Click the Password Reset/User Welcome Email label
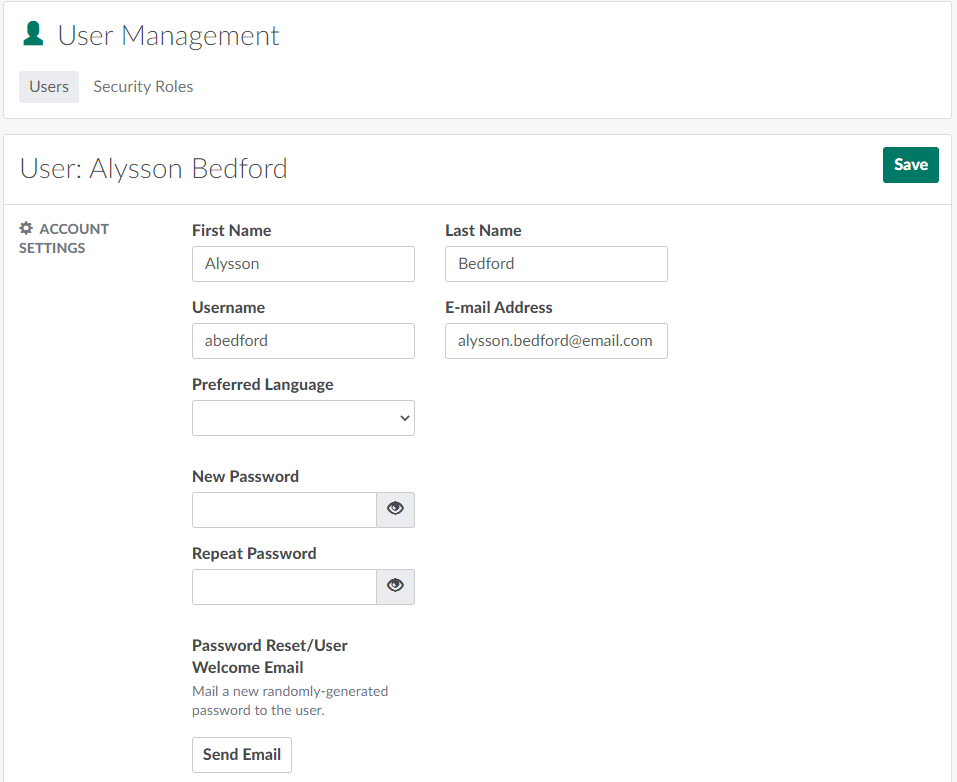Viewport: 957px width, 782px height. [x=269, y=656]
